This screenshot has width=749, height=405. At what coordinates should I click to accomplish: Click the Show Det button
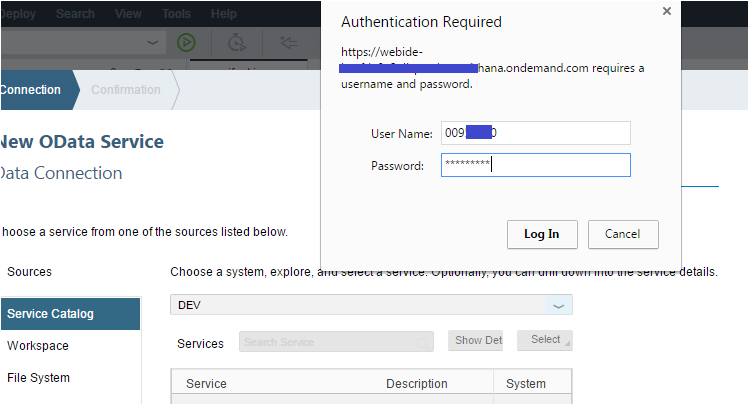[x=475, y=341]
